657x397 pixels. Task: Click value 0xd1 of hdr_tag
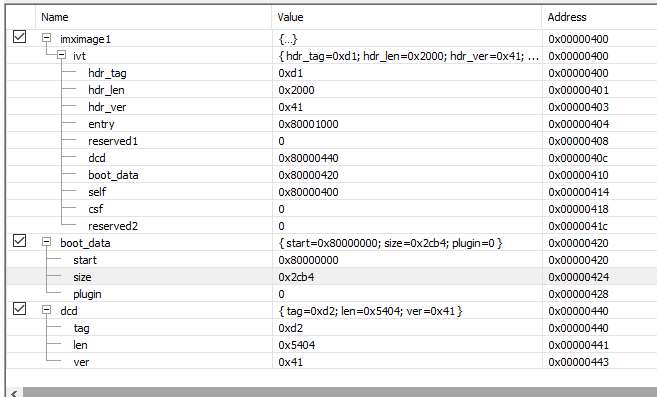point(290,73)
